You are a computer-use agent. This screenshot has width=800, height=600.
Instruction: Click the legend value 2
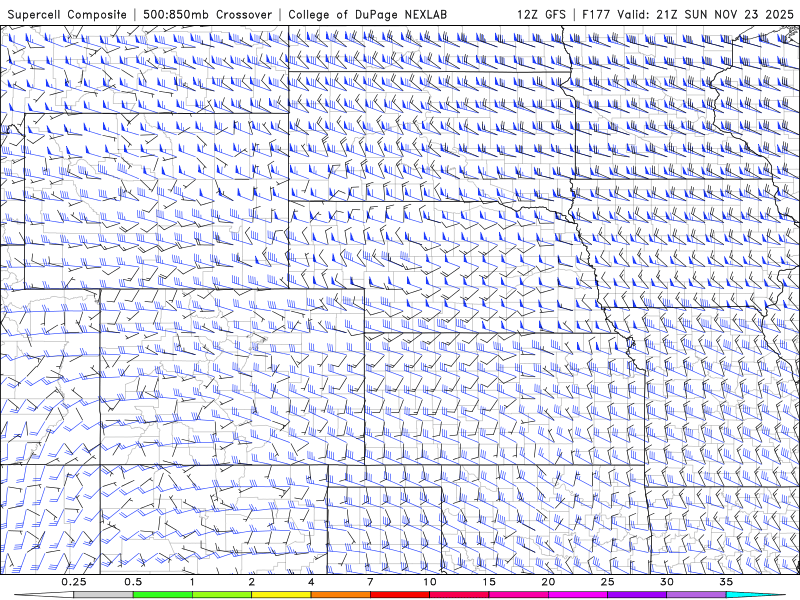pyautogui.click(x=252, y=582)
